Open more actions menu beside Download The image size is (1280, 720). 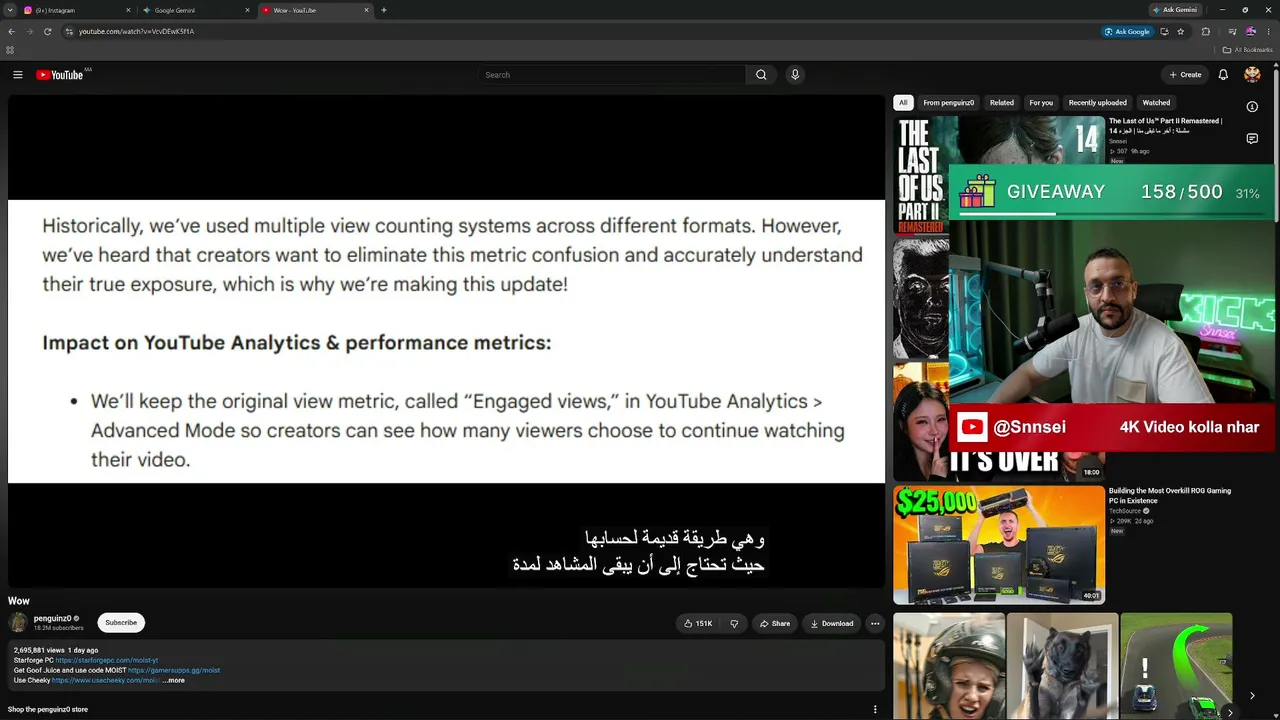point(875,623)
